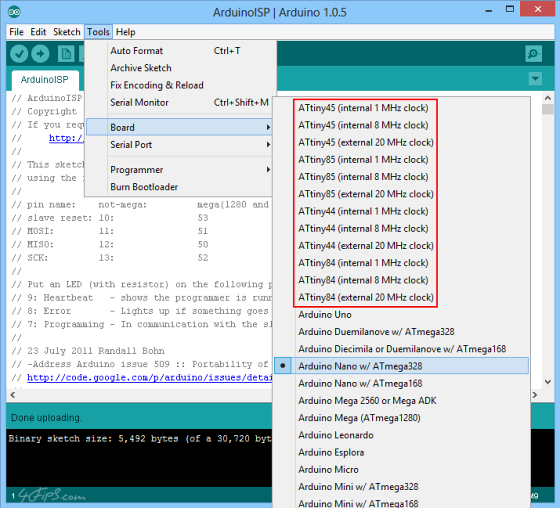Select Arduino Uno board option
560x508 pixels.
pyautogui.click(x=325, y=315)
